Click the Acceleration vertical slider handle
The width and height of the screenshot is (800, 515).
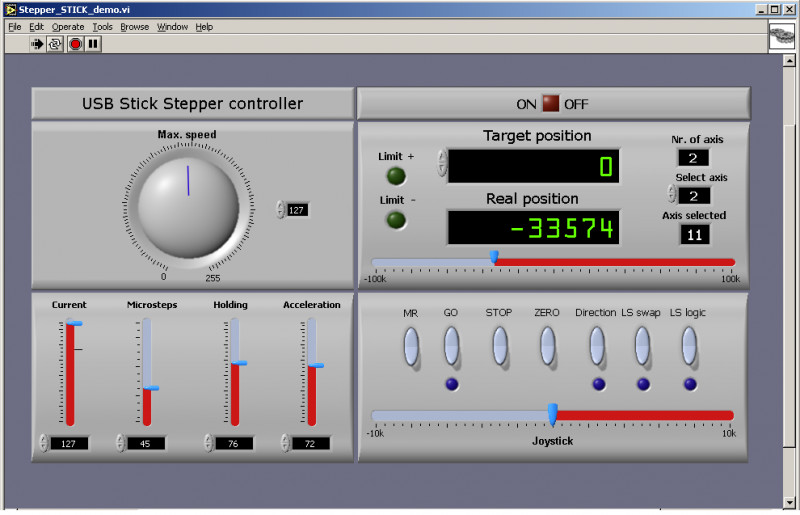click(x=316, y=365)
